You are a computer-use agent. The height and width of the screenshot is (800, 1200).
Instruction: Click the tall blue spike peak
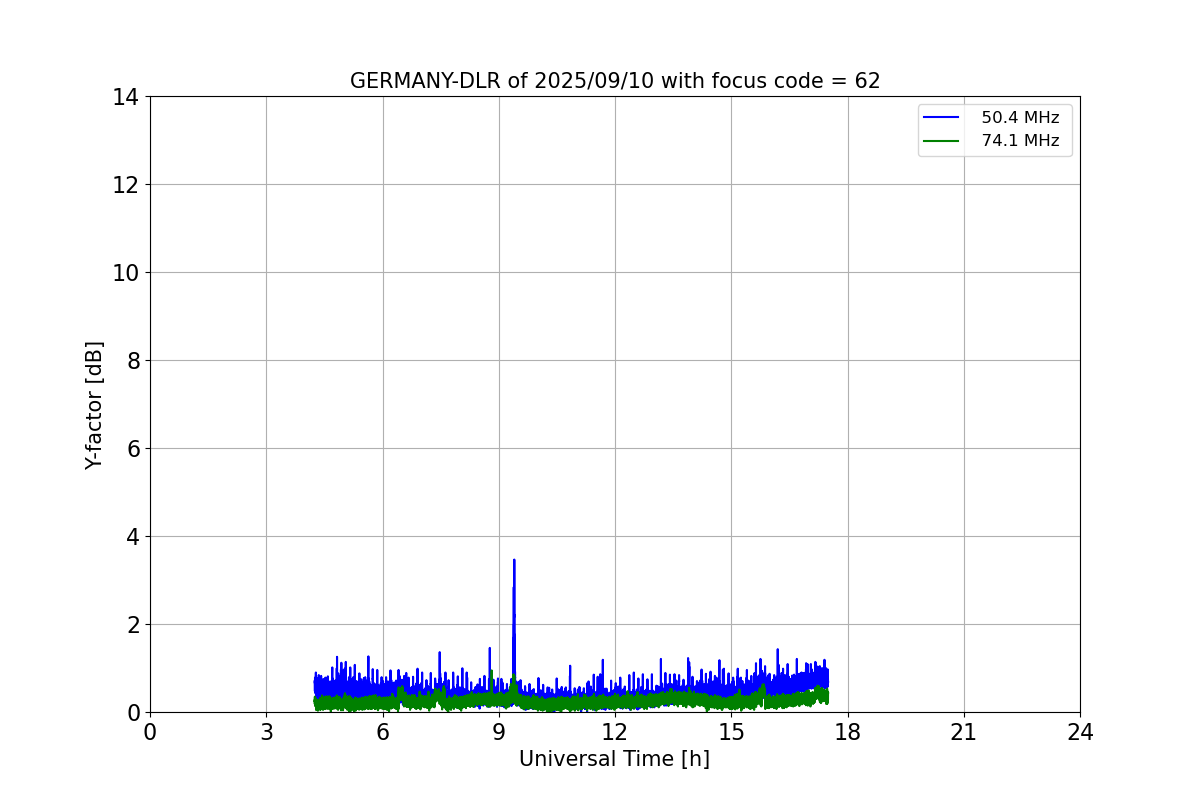514,561
